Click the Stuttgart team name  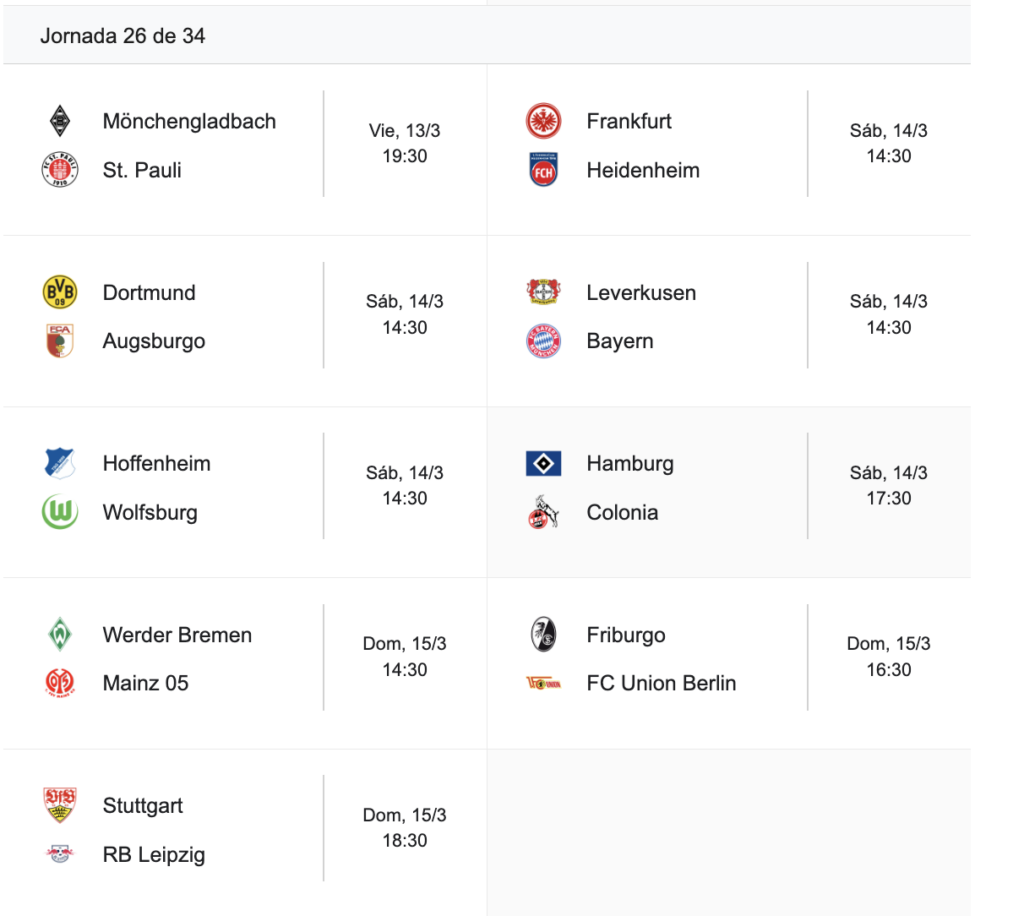[x=143, y=806]
